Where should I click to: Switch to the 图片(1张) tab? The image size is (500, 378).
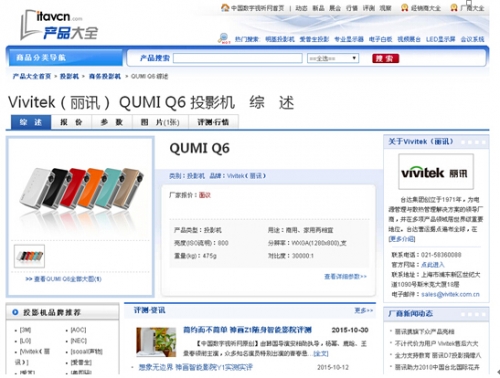[160, 122]
